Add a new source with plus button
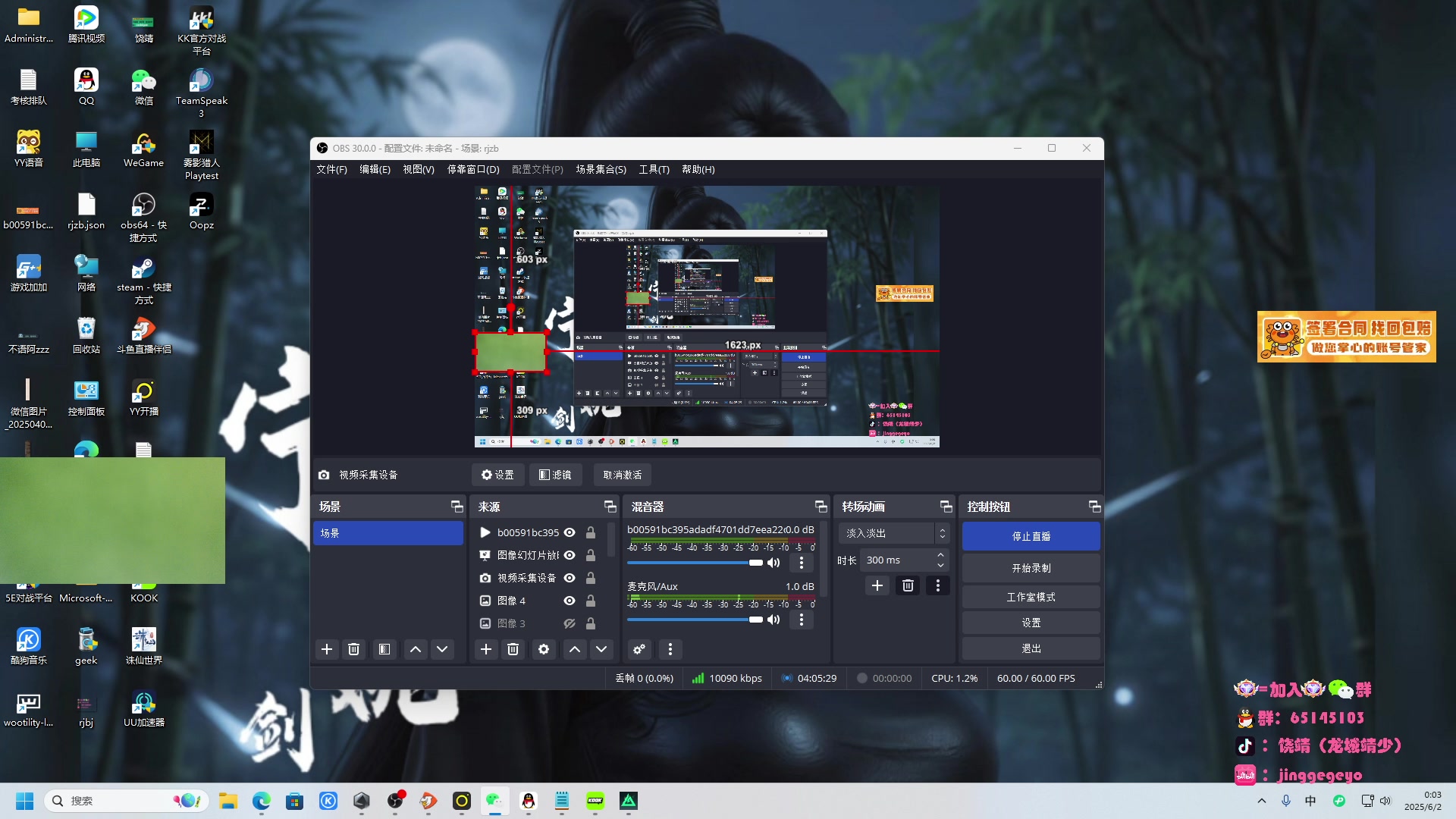 click(486, 649)
